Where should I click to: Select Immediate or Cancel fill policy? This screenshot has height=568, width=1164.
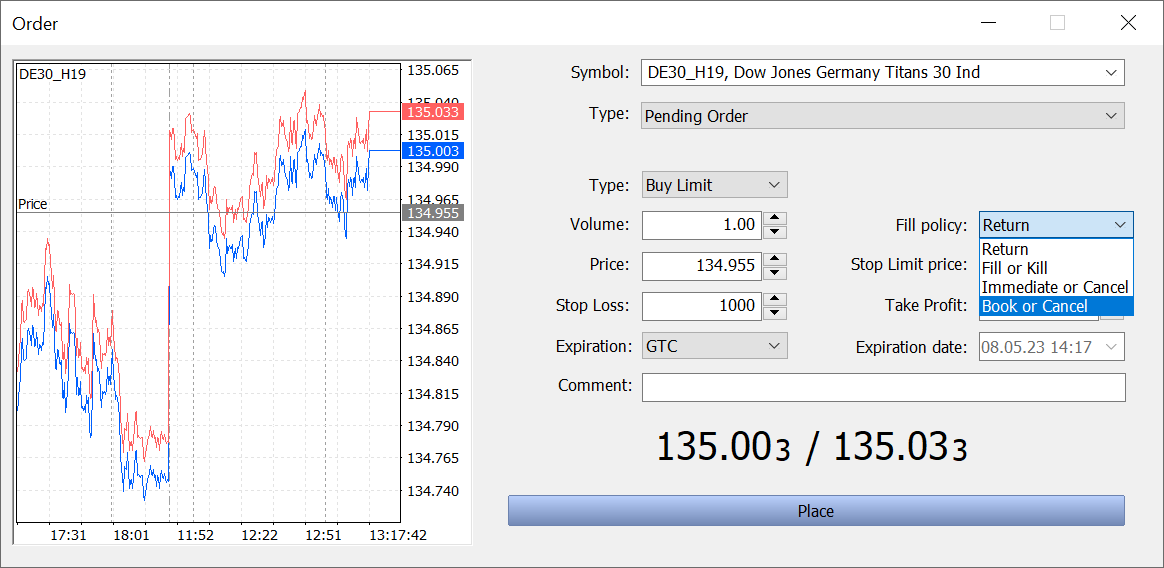tap(1054, 287)
